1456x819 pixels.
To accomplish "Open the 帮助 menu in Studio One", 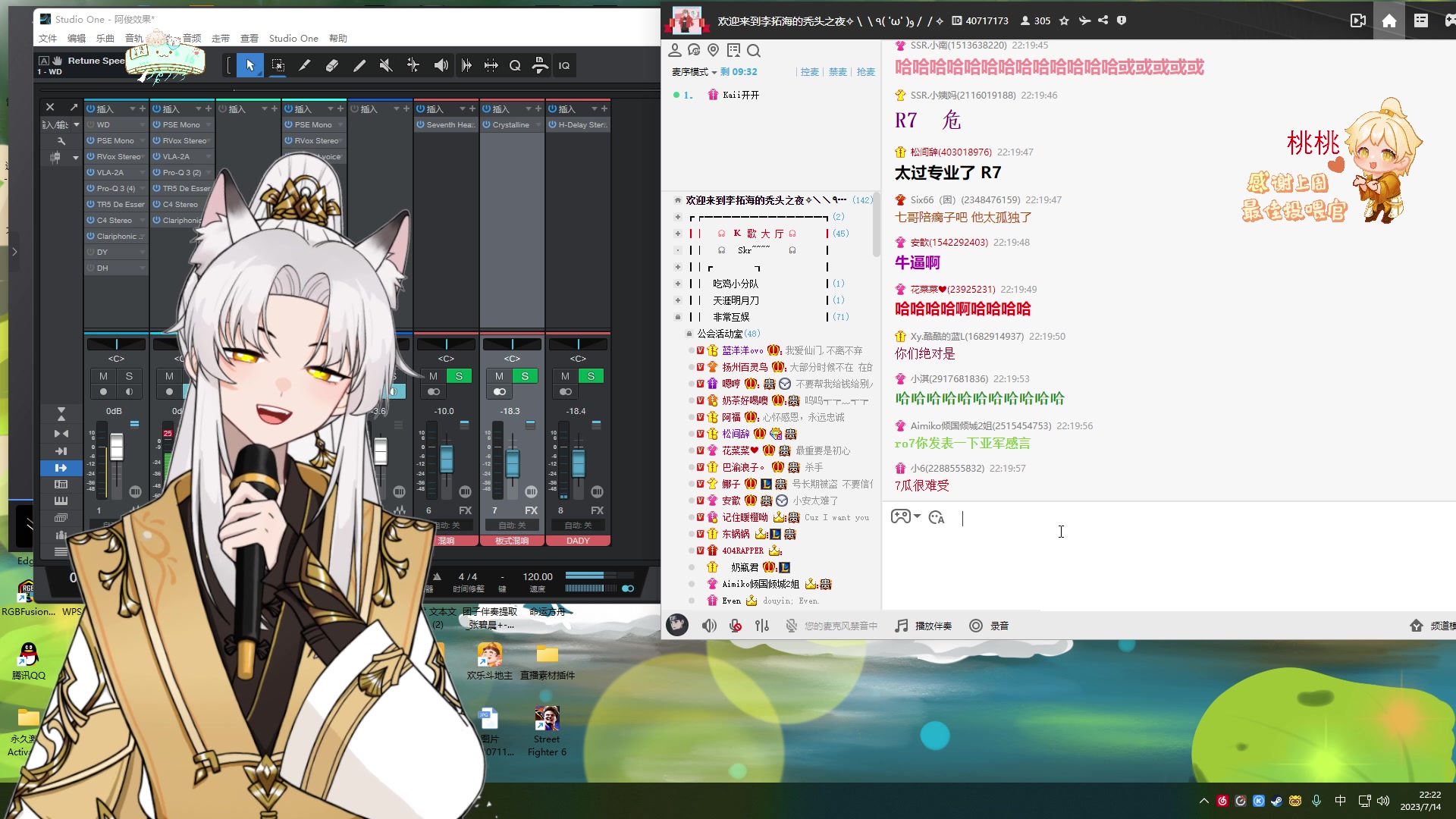I will tap(338, 39).
